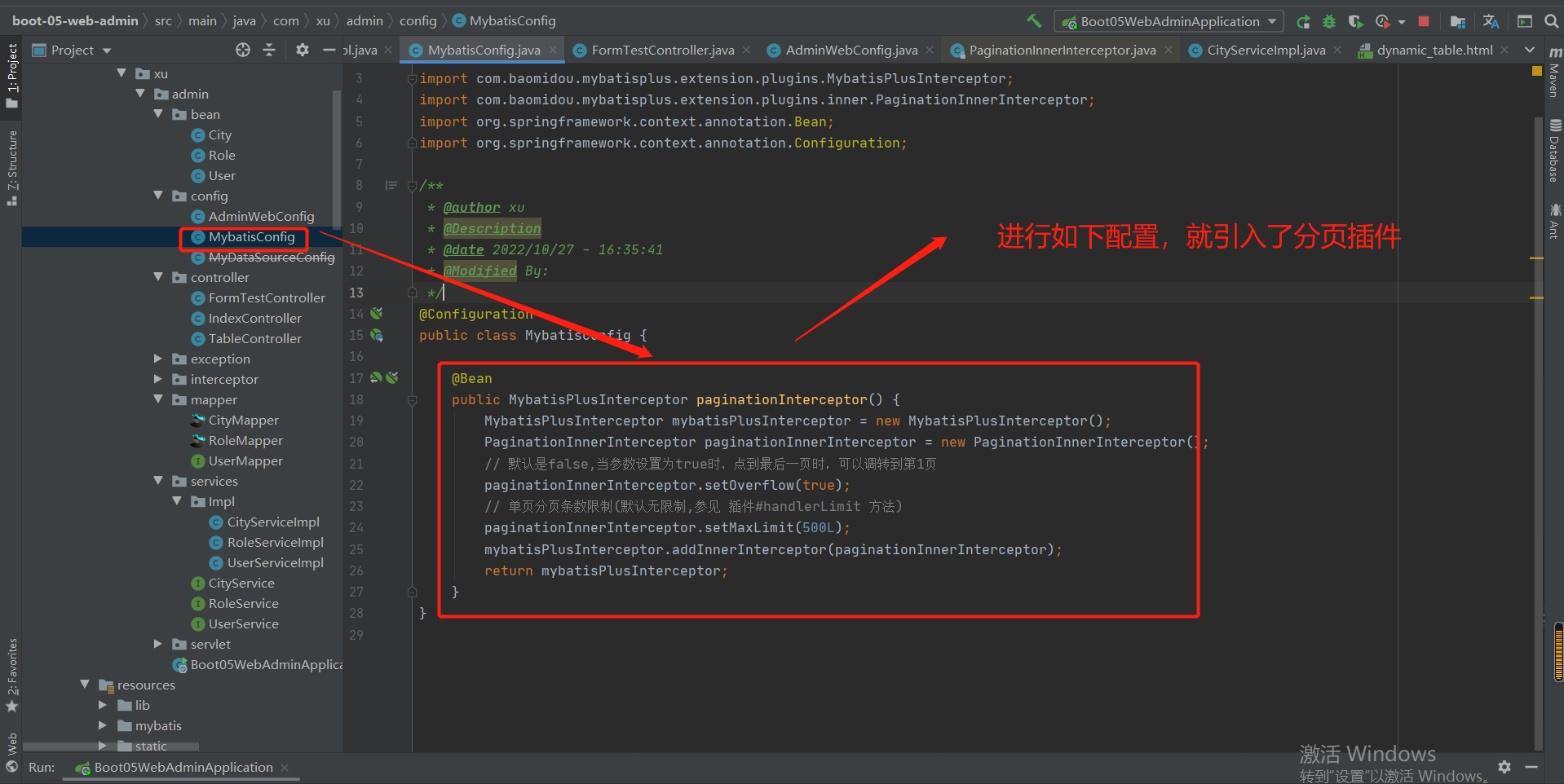Switch to FormTestController.java tab
The height and width of the screenshot is (784, 1564).
(662, 51)
